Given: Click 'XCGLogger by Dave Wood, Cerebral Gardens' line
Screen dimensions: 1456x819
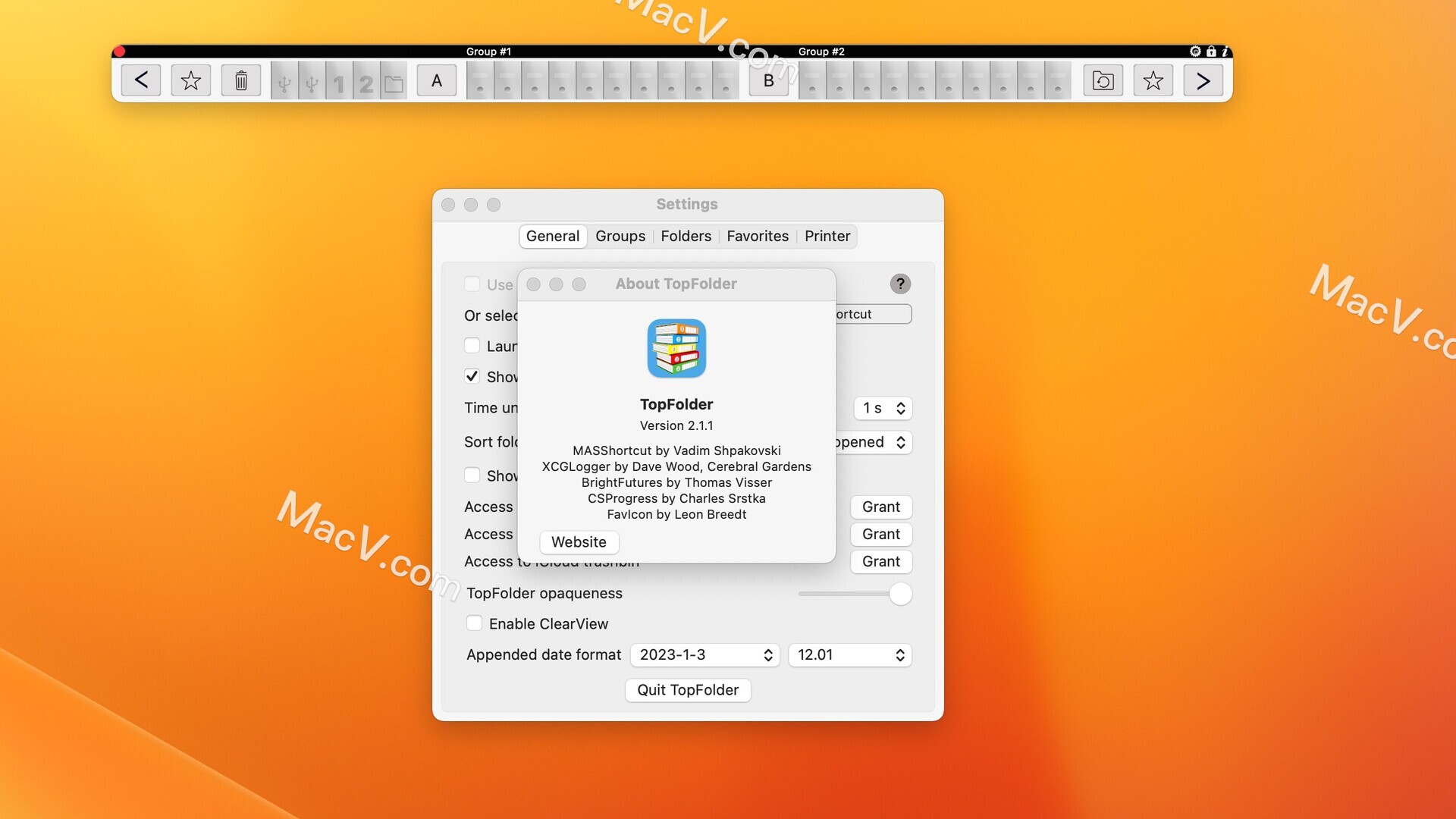Looking at the screenshot, I should [x=676, y=466].
